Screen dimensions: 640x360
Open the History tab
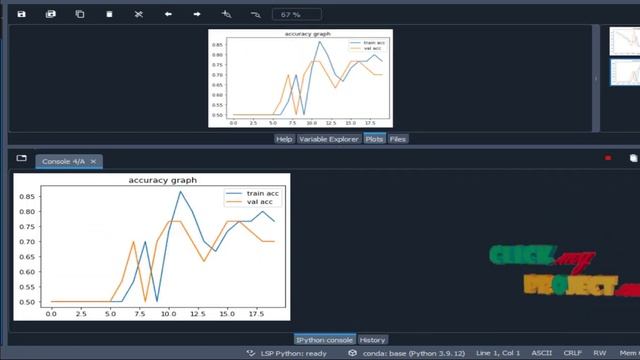(x=372, y=340)
